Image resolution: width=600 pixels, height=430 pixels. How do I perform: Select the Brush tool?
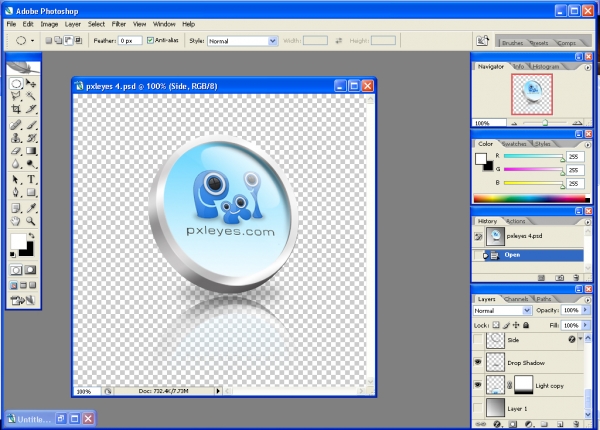31,125
